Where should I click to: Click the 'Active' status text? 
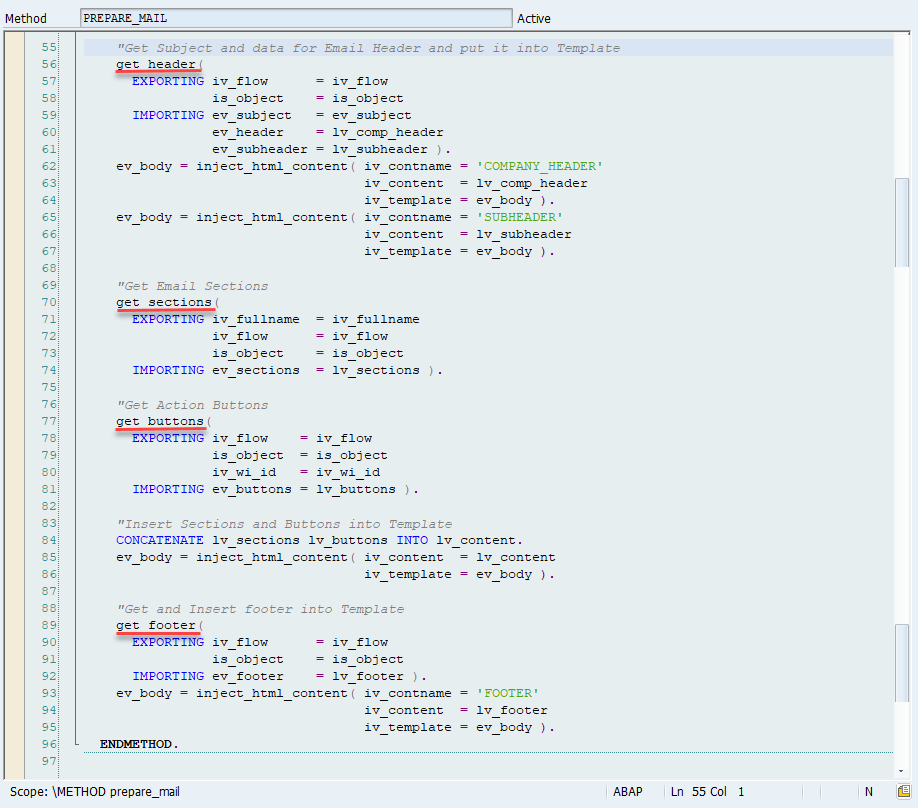(x=533, y=19)
